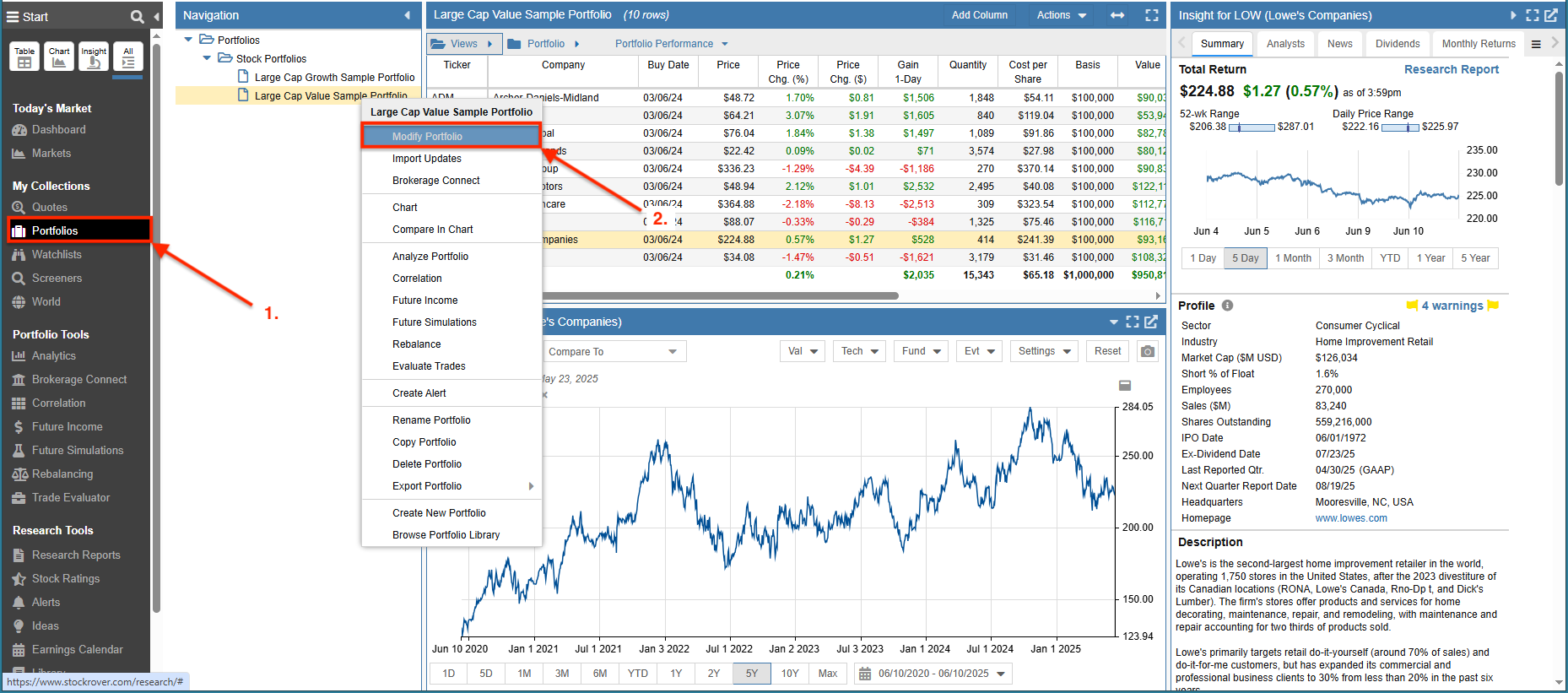Select Delete Portfolio menu entry
This screenshot has width=1568, height=693.
pos(451,464)
